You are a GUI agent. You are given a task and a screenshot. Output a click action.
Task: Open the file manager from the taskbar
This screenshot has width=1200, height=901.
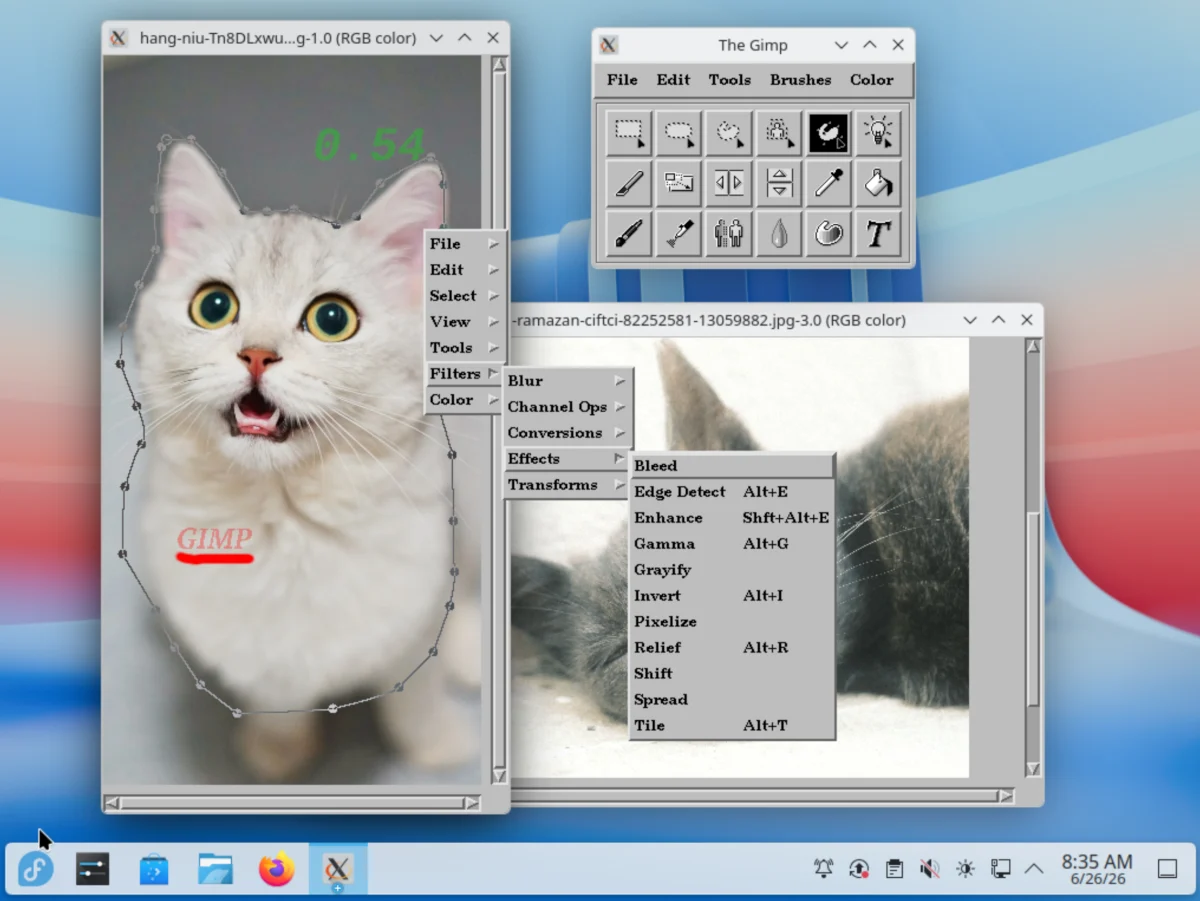(215, 869)
